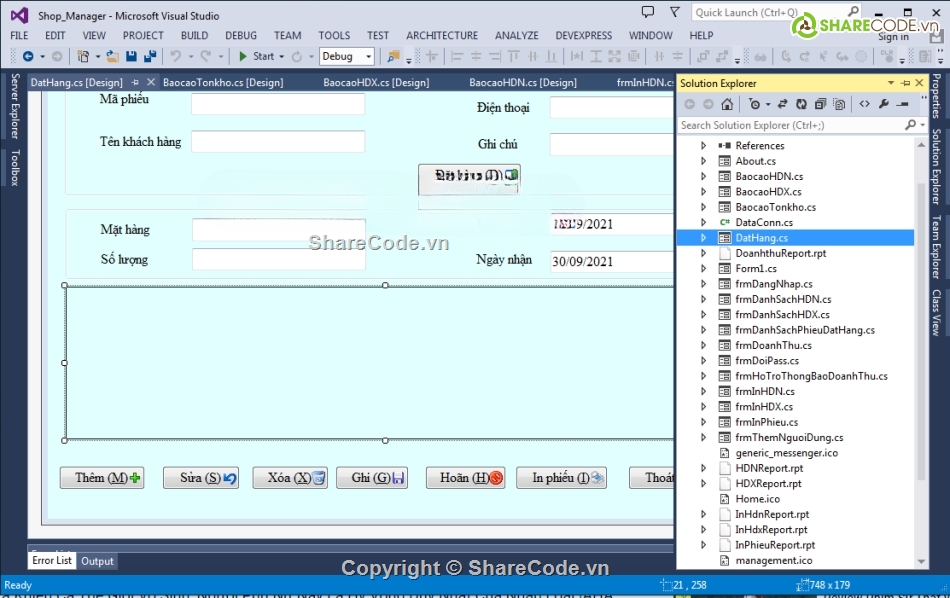Click the Open File folder icon
950x598 pixels.
[112, 56]
